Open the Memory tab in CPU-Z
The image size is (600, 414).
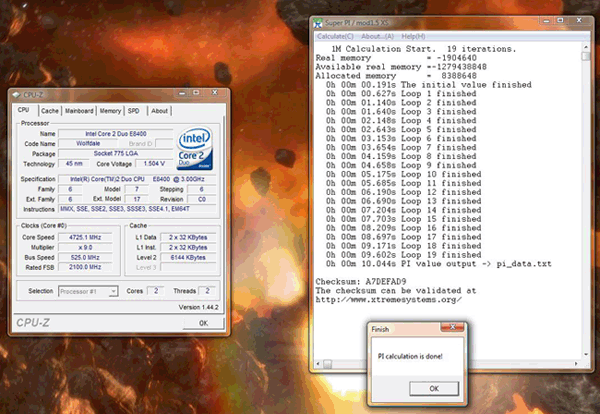point(110,111)
